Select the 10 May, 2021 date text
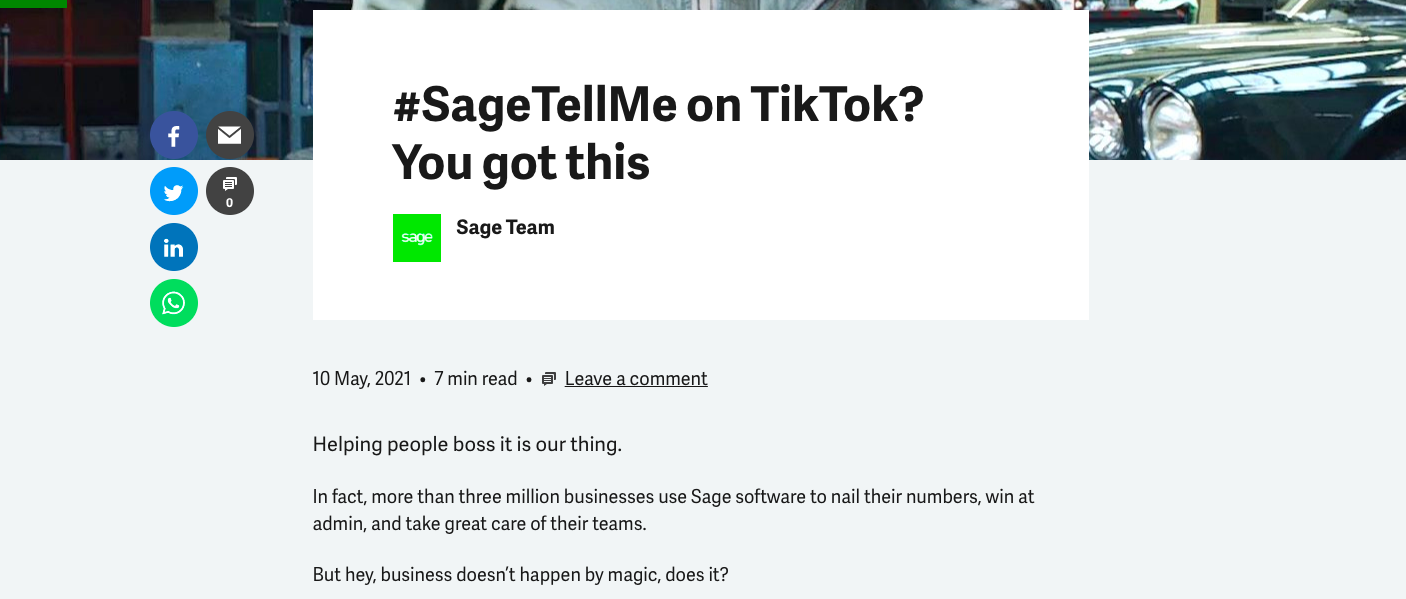 point(362,379)
